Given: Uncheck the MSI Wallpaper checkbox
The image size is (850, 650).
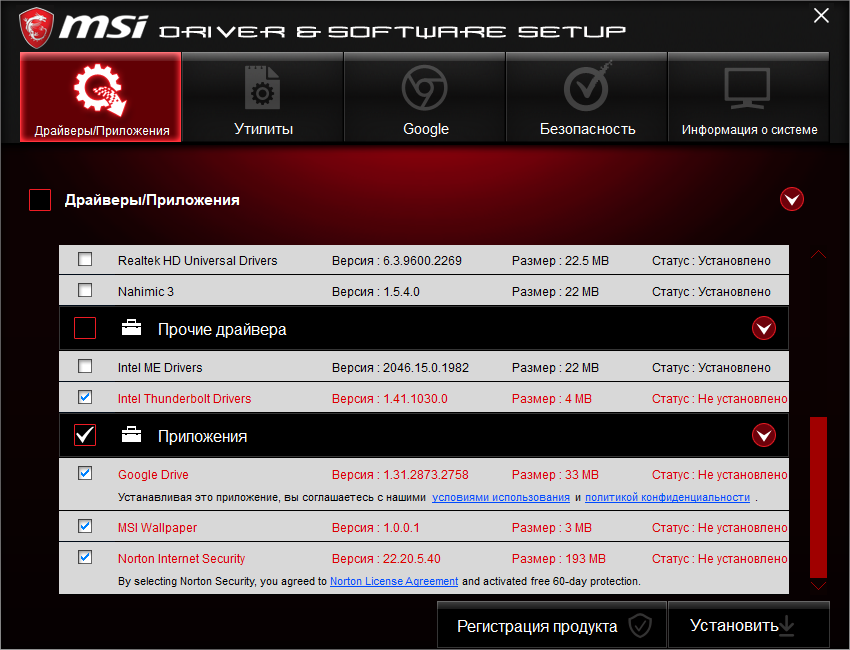Looking at the screenshot, I should (85, 526).
